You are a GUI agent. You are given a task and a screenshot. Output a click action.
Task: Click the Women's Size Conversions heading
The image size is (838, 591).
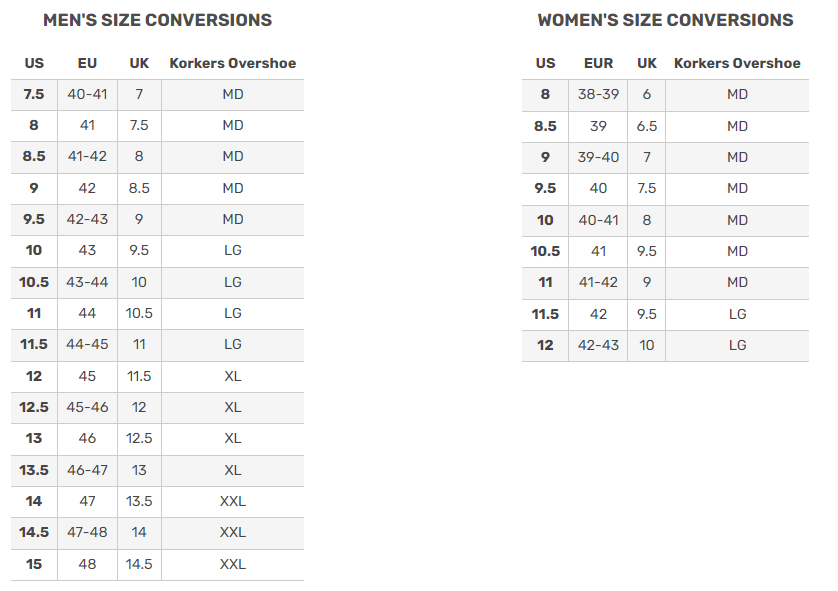click(x=665, y=20)
